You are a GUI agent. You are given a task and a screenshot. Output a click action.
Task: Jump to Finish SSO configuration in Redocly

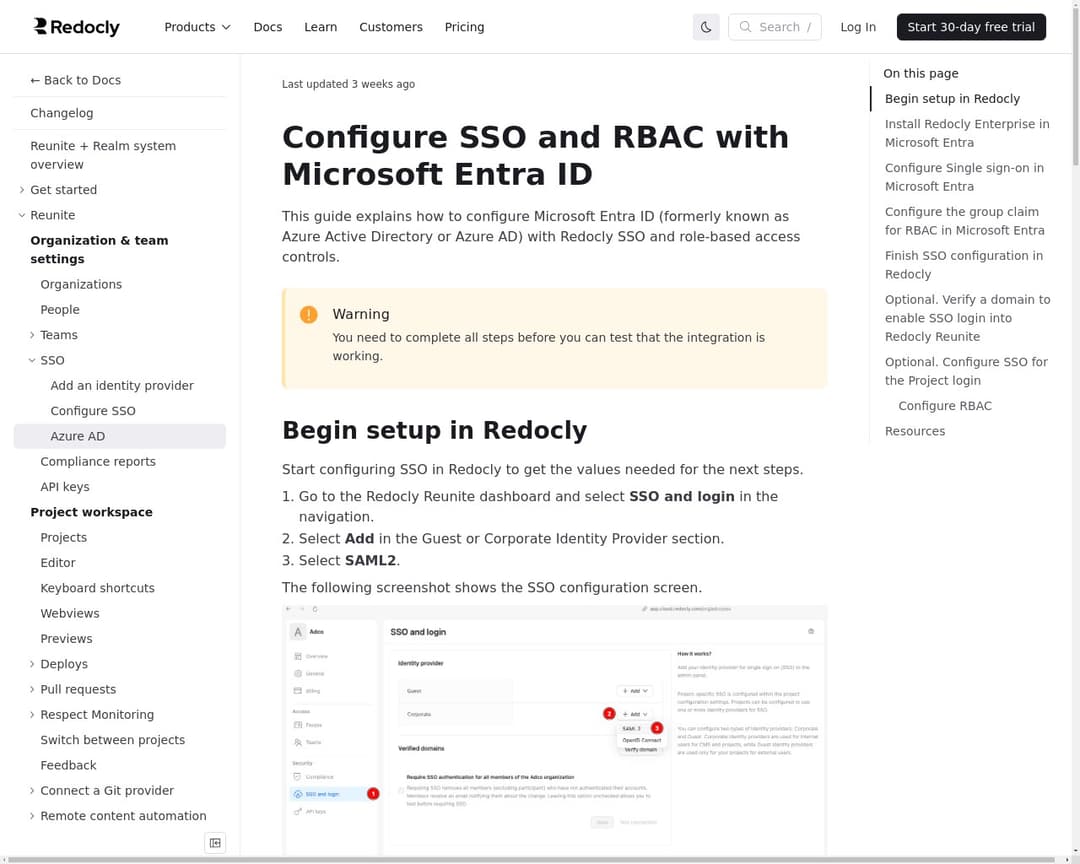click(x=964, y=265)
